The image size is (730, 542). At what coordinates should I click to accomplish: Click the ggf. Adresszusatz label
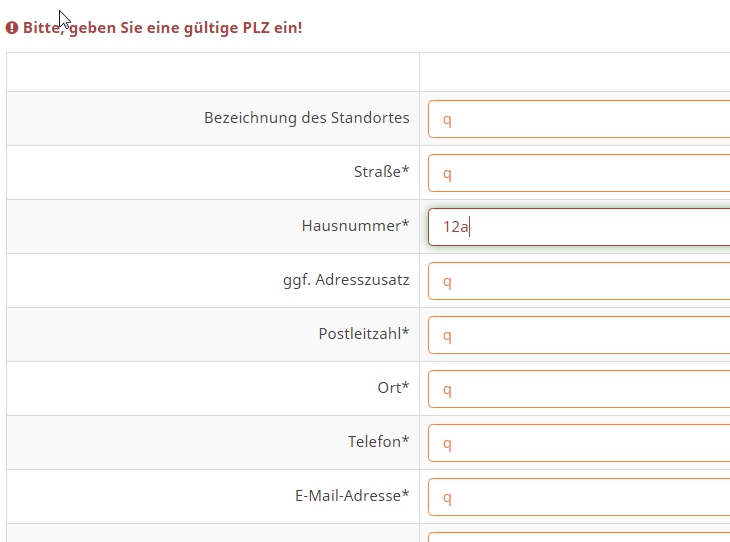(x=346, y=280)
